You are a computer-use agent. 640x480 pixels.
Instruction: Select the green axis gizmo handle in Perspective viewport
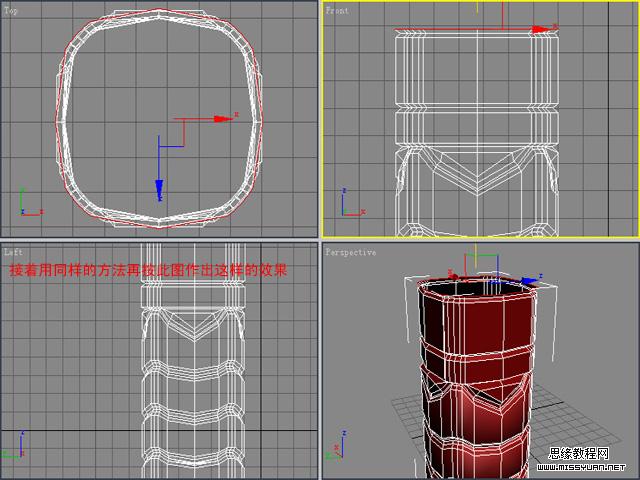[482, 256]
